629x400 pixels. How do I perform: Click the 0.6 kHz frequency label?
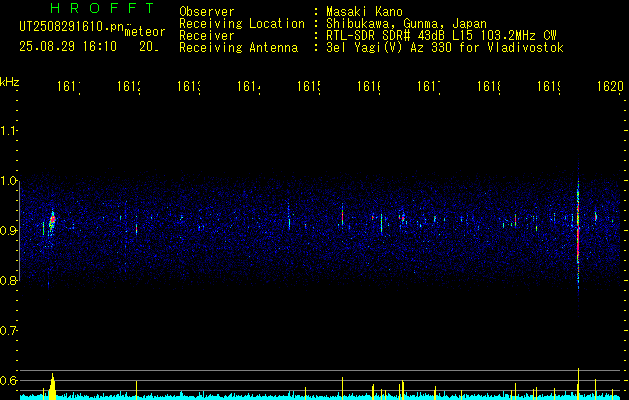tap(9, 380)
